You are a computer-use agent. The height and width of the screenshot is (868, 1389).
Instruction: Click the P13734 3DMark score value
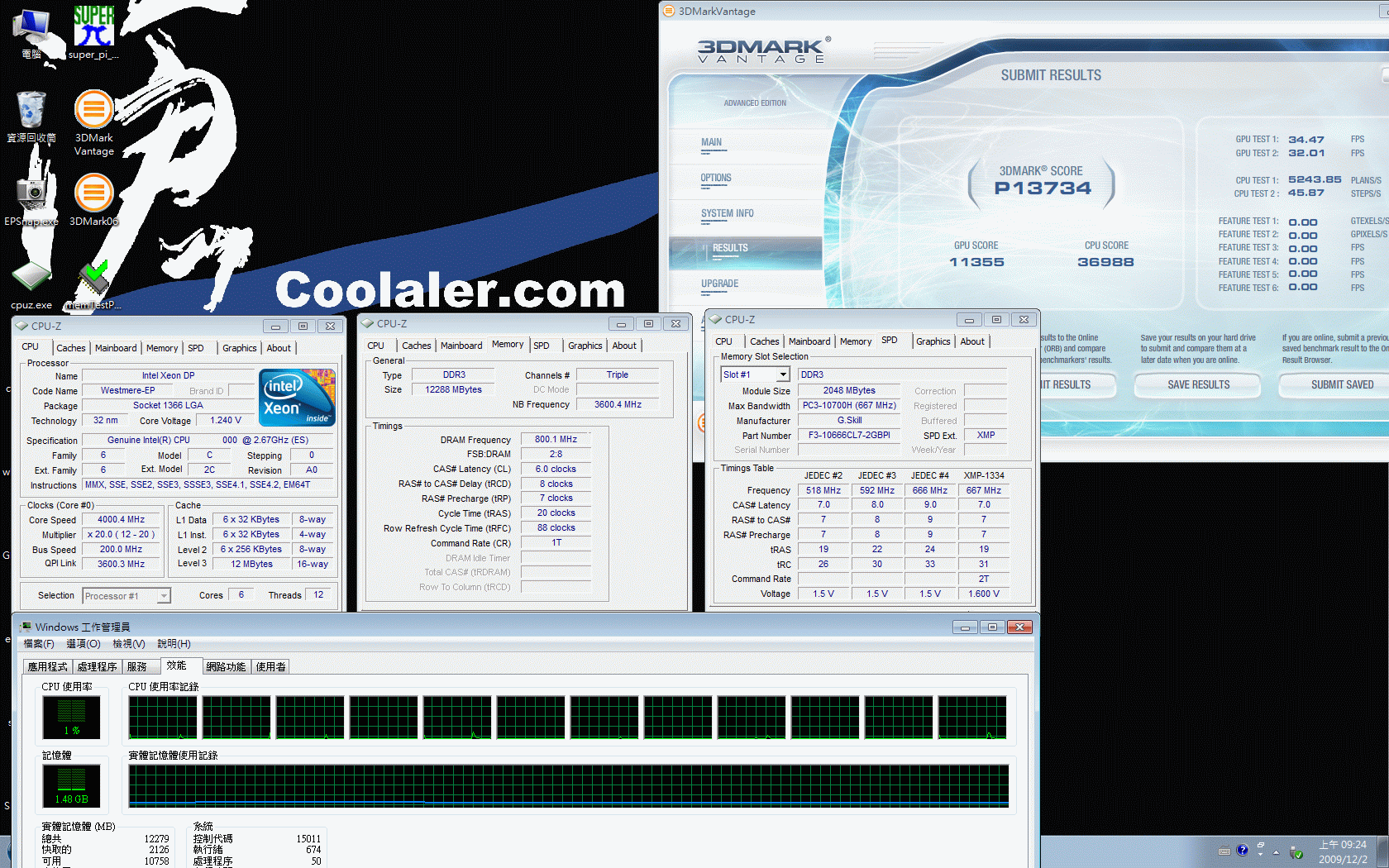[x=1042, y=188]
